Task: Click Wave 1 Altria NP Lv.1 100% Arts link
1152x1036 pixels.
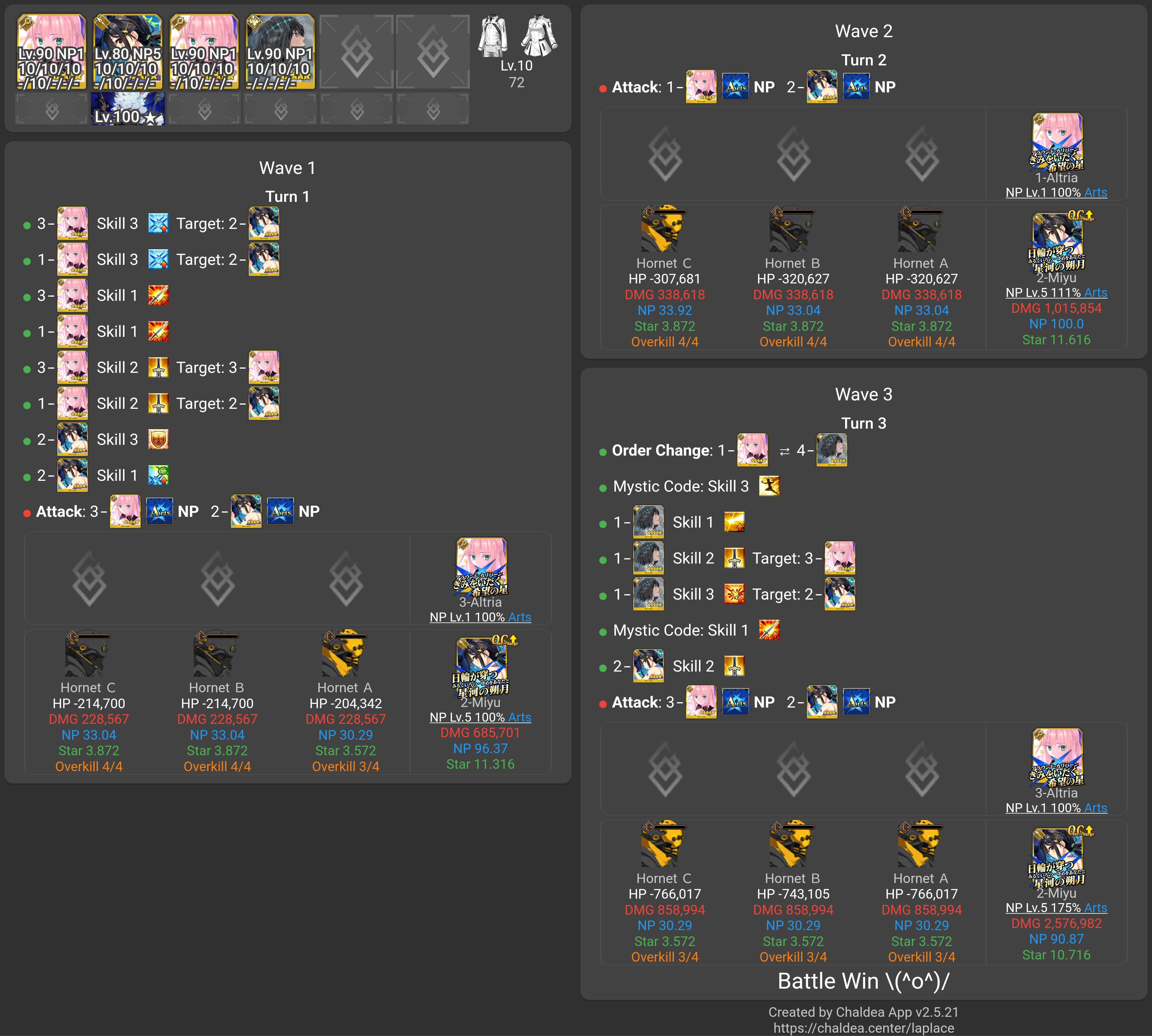Action: [x=480, y=617]
